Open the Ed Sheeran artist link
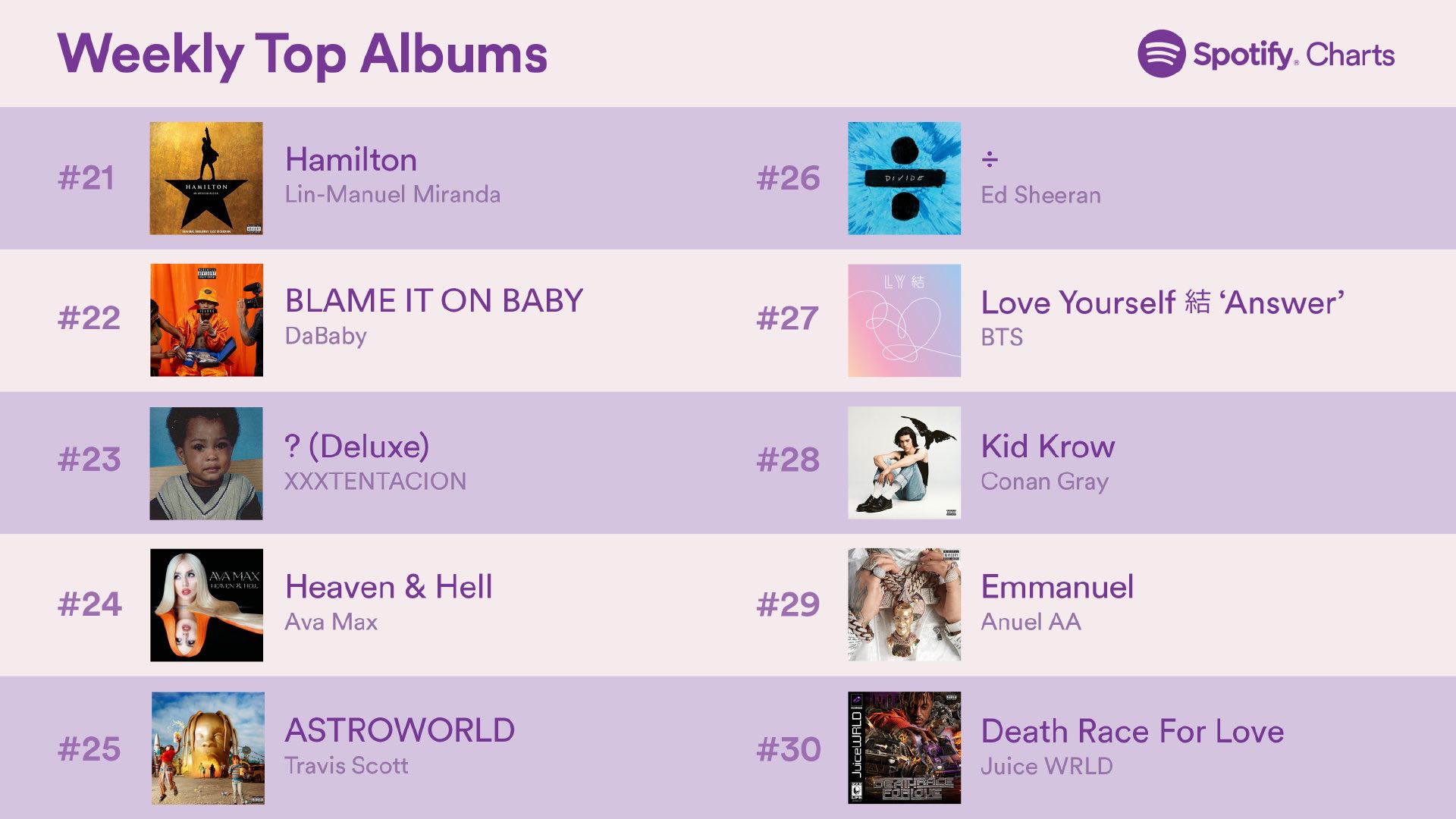 click(1040, 195)
